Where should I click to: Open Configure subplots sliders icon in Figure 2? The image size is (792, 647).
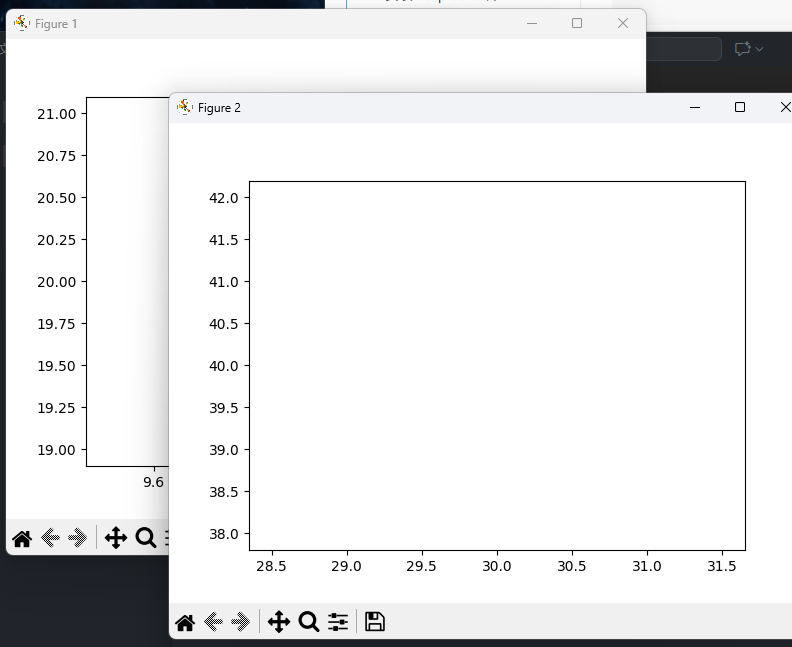point(338,622)
